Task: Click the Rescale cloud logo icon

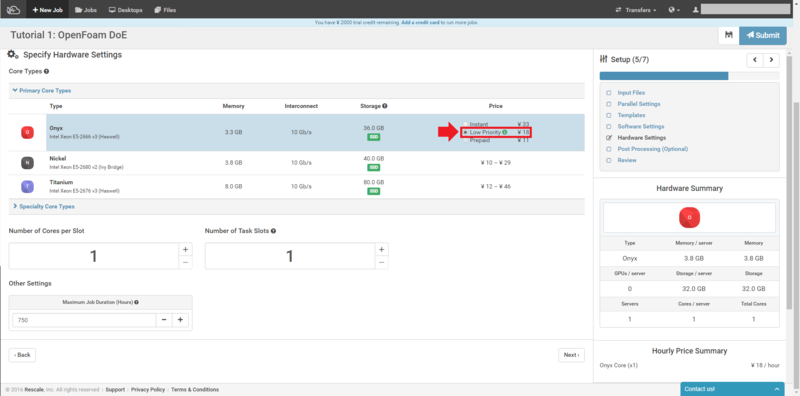Action: coord(13,9)
